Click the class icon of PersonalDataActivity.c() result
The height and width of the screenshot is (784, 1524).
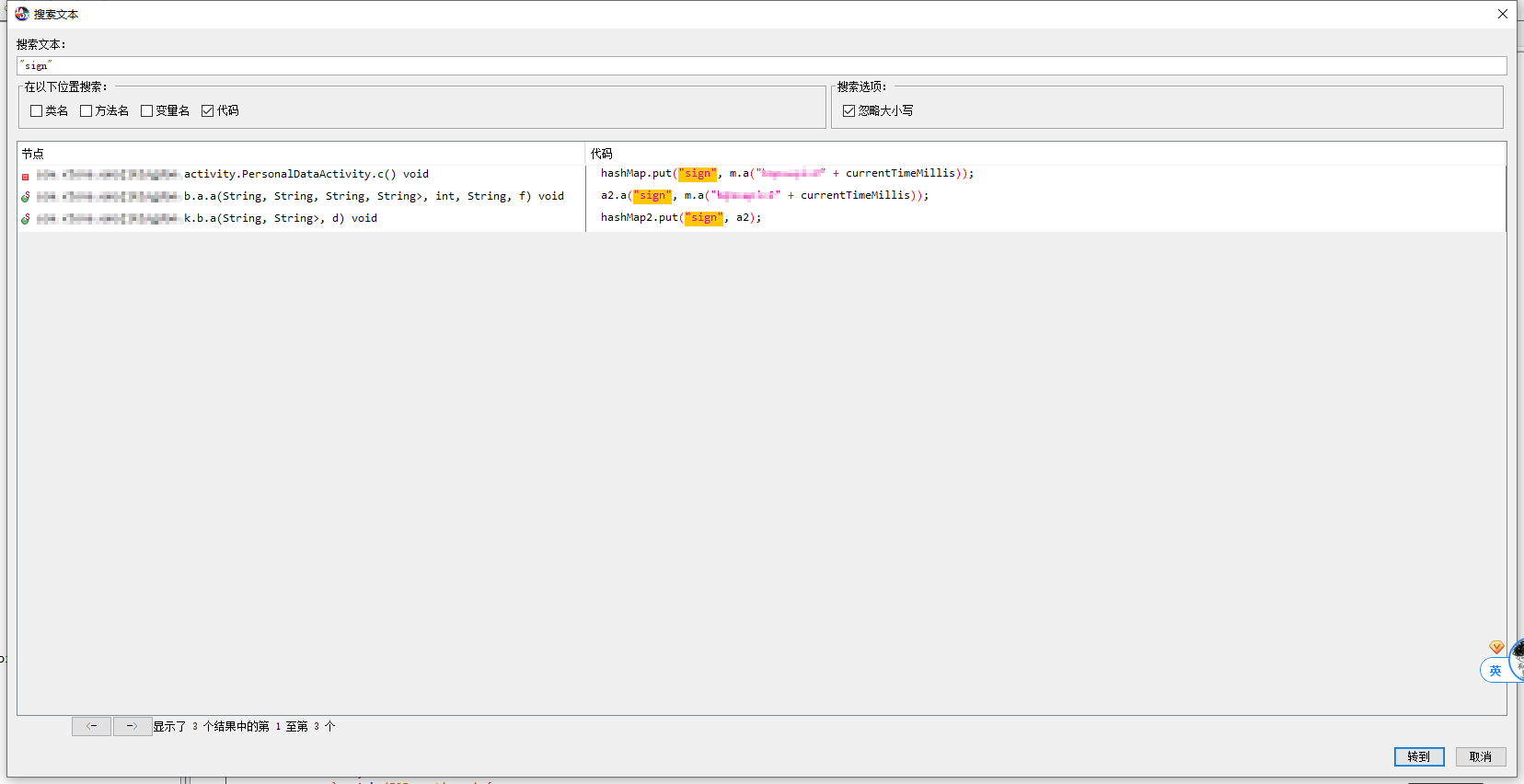click(x=26, y=176)
